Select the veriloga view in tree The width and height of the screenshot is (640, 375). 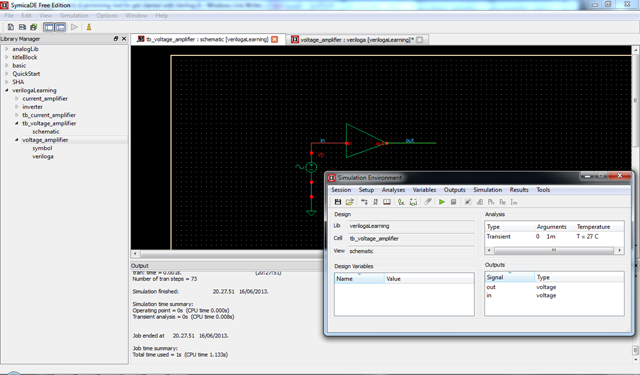coord(43,156)
